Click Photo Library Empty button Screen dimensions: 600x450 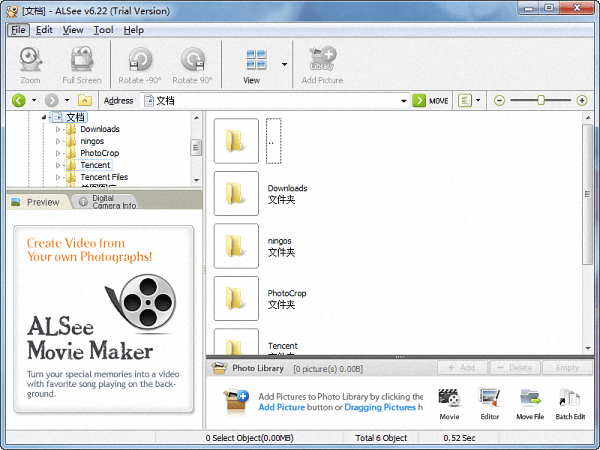coord(567,368)
